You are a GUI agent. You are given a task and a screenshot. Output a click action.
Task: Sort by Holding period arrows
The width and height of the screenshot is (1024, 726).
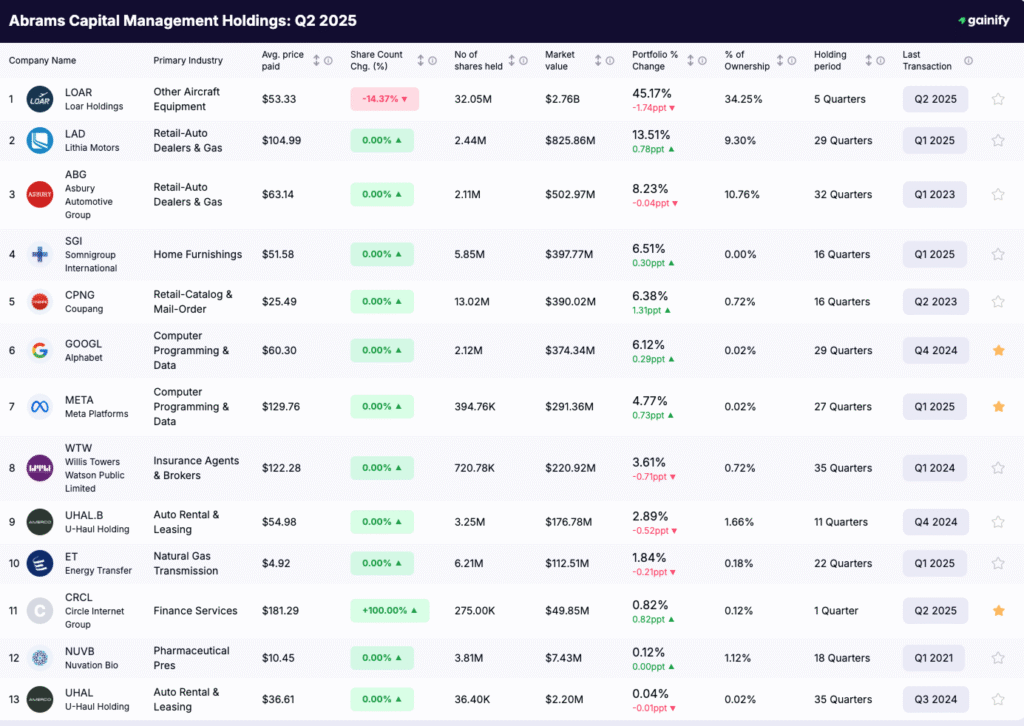(869, 61)
